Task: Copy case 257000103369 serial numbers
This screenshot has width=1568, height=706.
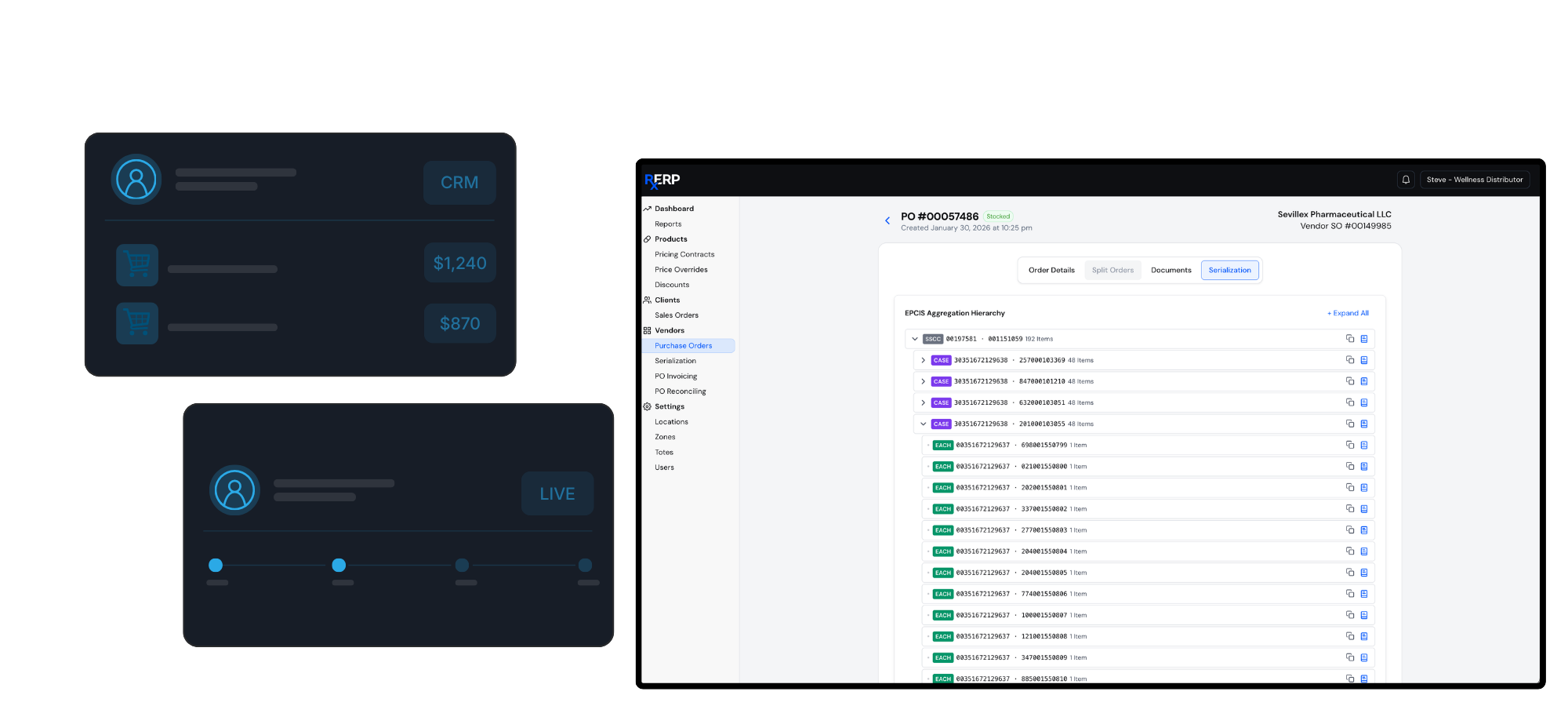Action: pos(1350,360)
